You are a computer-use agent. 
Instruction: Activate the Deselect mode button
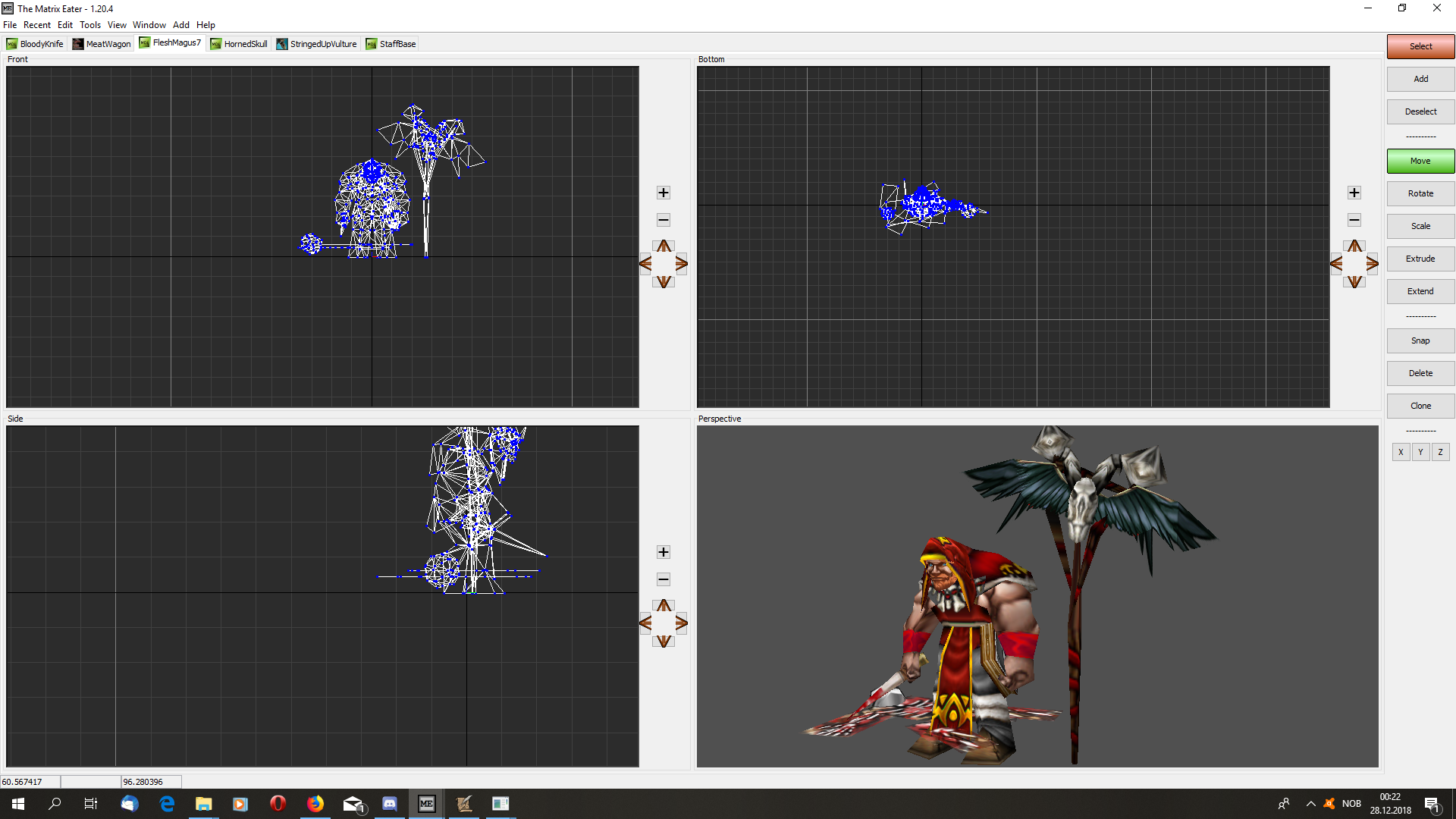[x=1420, y=111]
